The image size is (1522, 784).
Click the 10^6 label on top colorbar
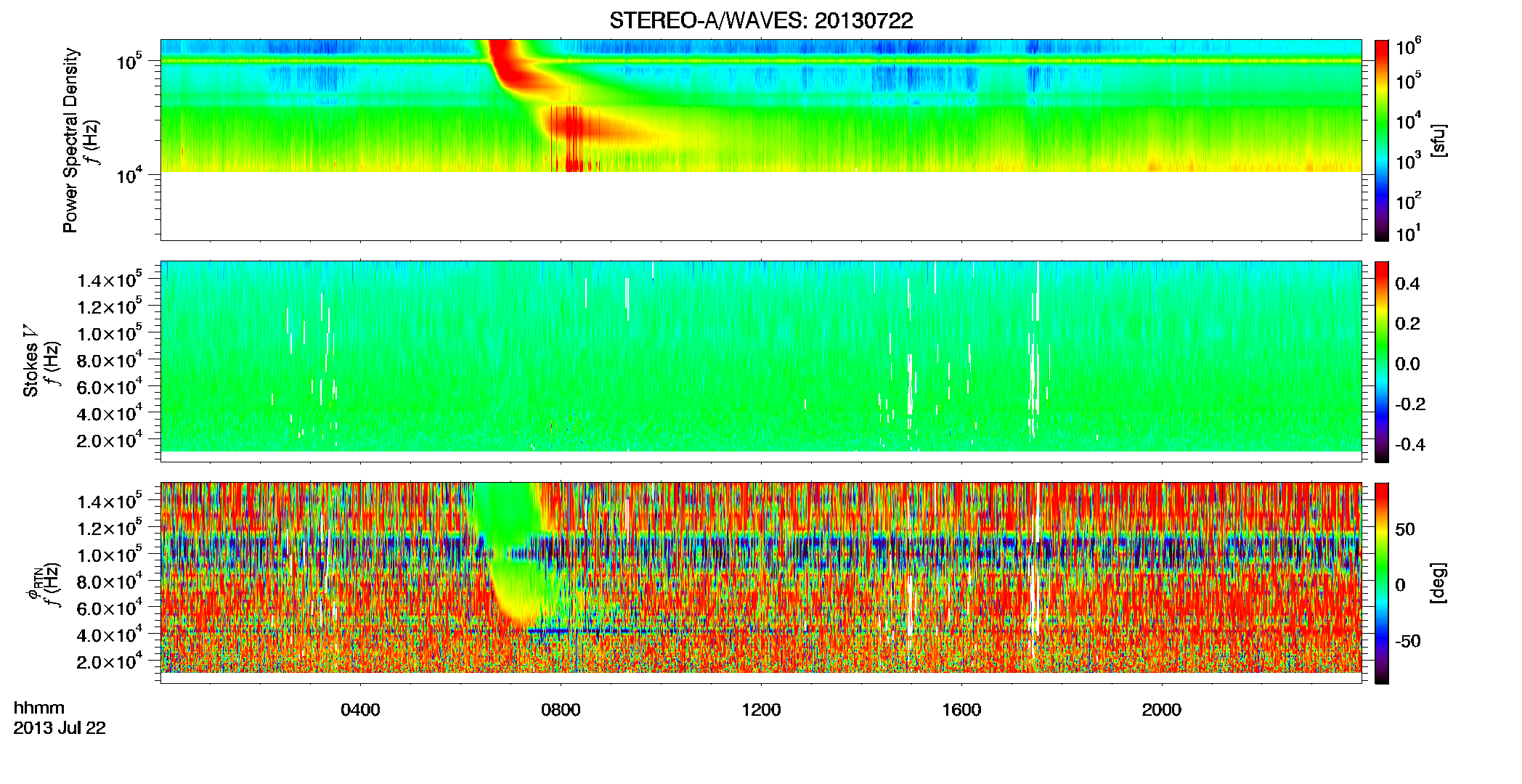click(x=1409, y=47)
